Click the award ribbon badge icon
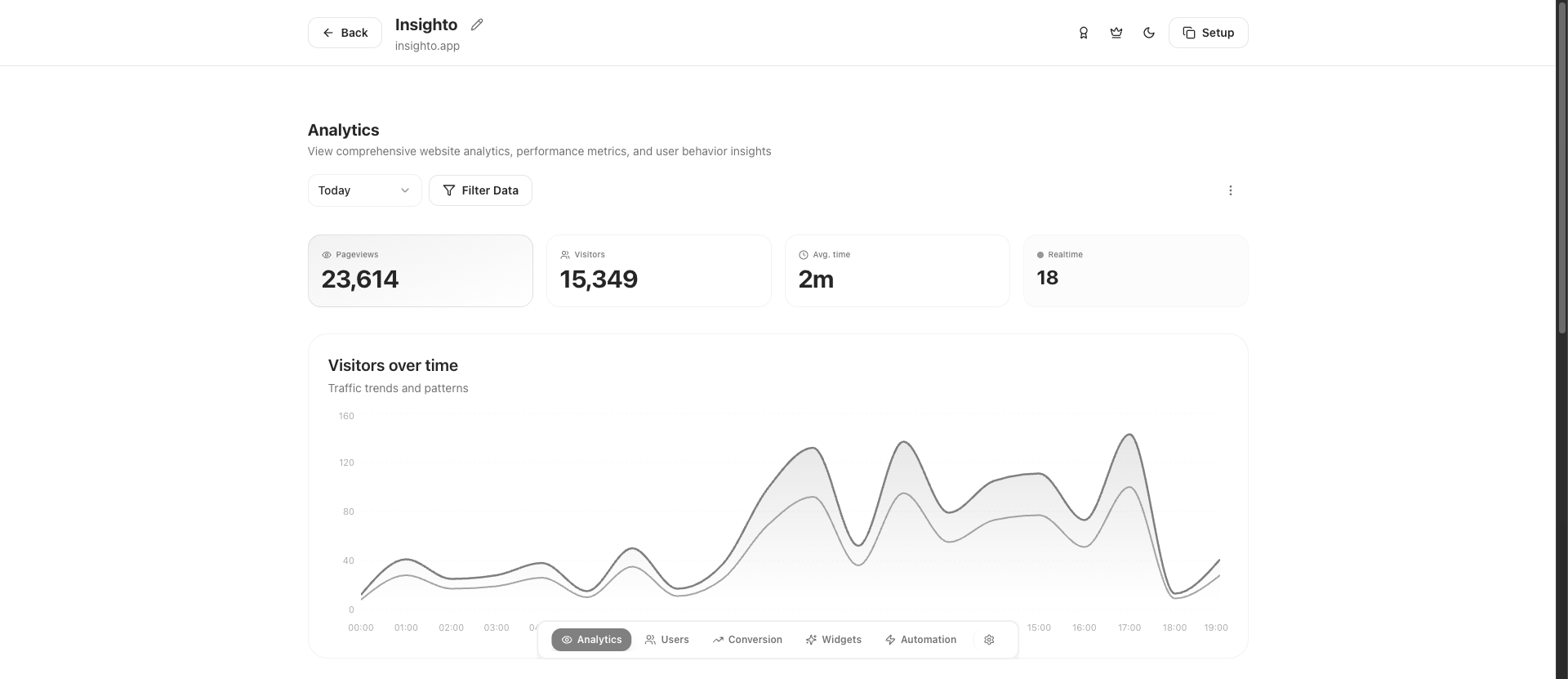The width and height of the screenshot is (1568, 679). (x=1083, y=33)
